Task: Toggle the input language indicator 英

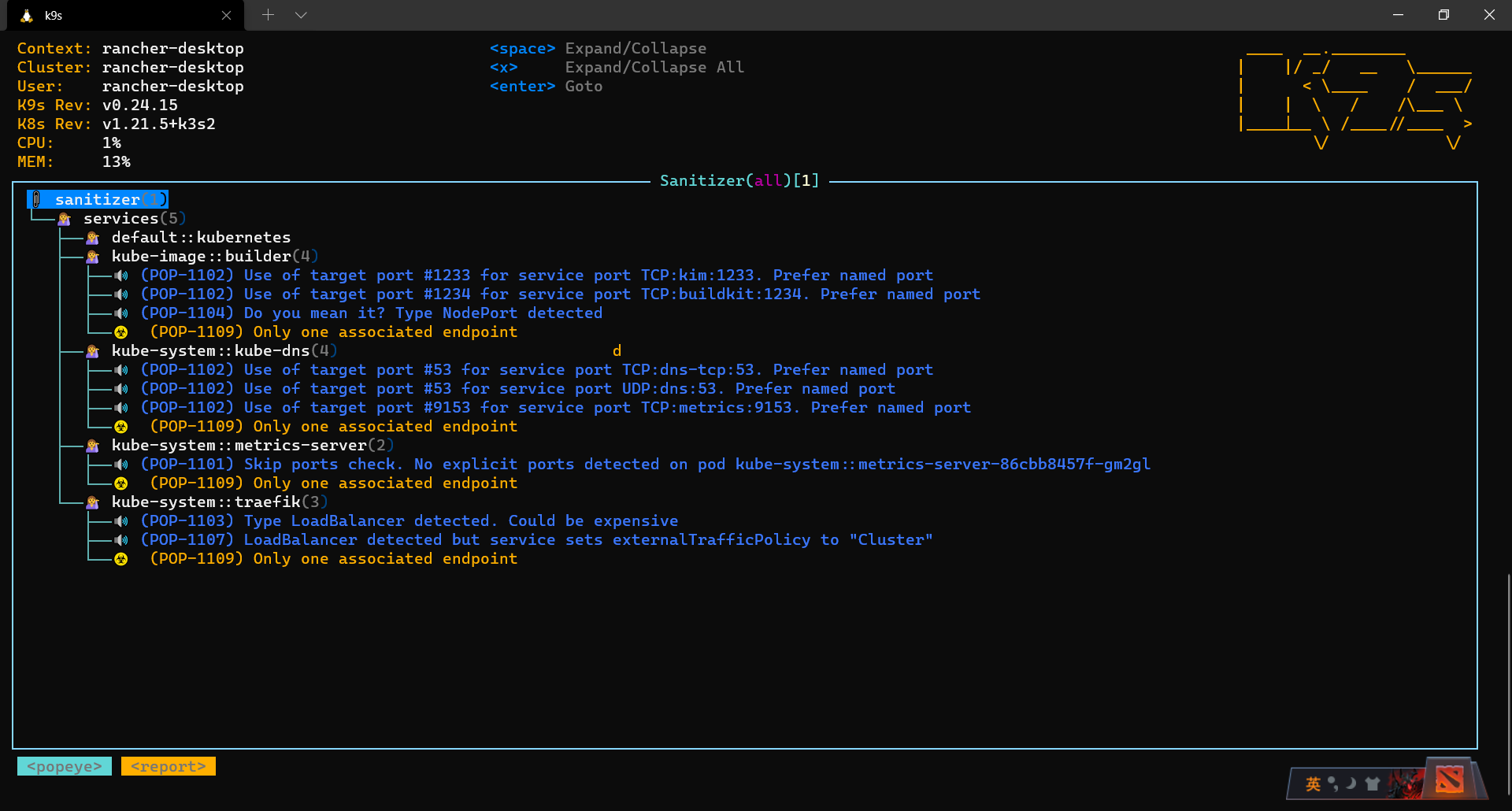Action: [x=1313, y=783]
